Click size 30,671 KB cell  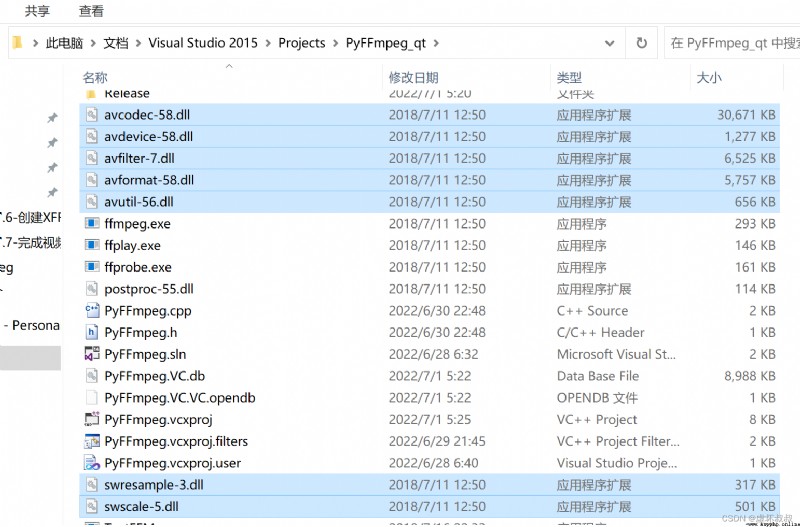[x=746, y=115]
